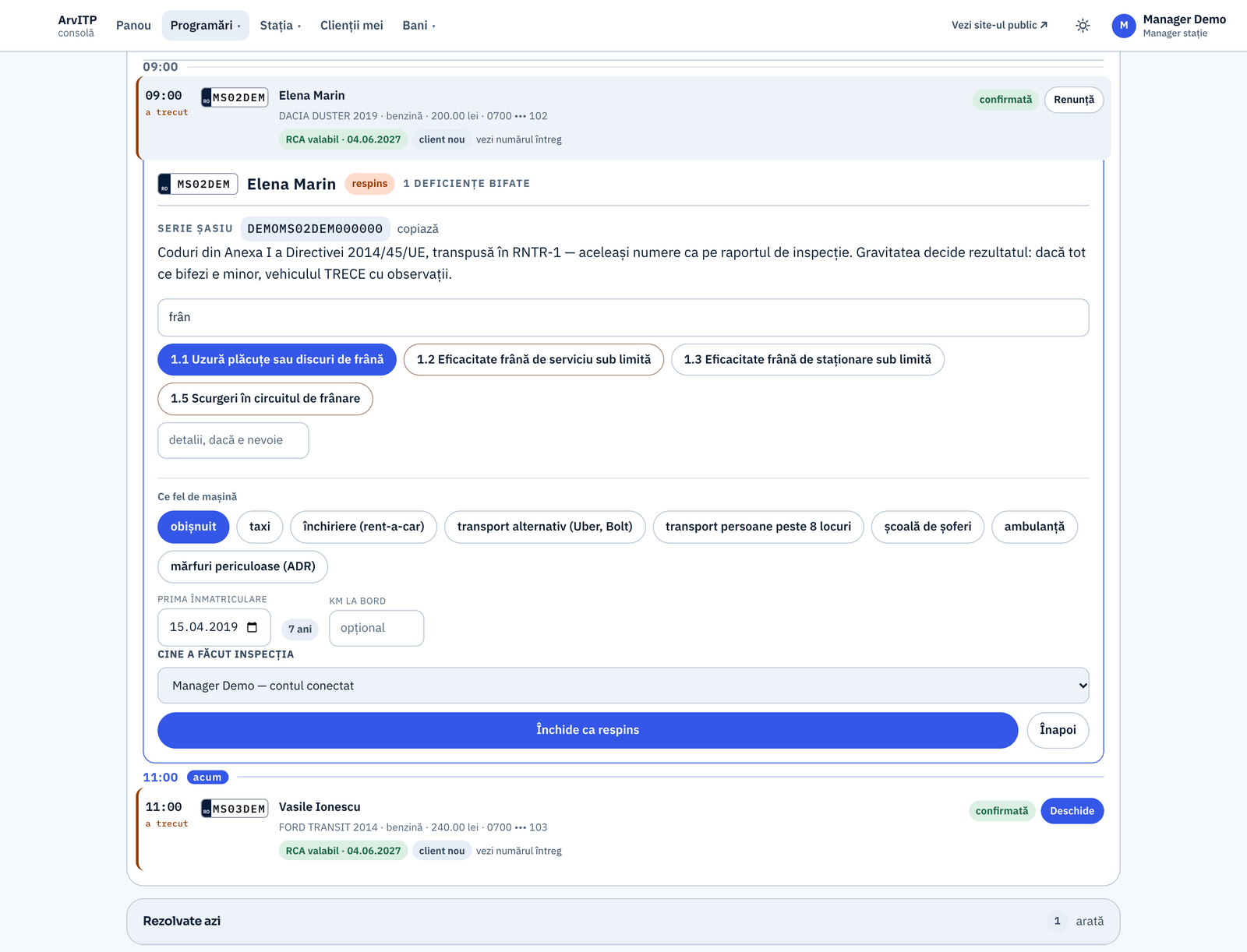Click the MS02DEM plate in the 09:00 row
The width and height of the screenshot is (1247, 952).
(x=235, y=97)
